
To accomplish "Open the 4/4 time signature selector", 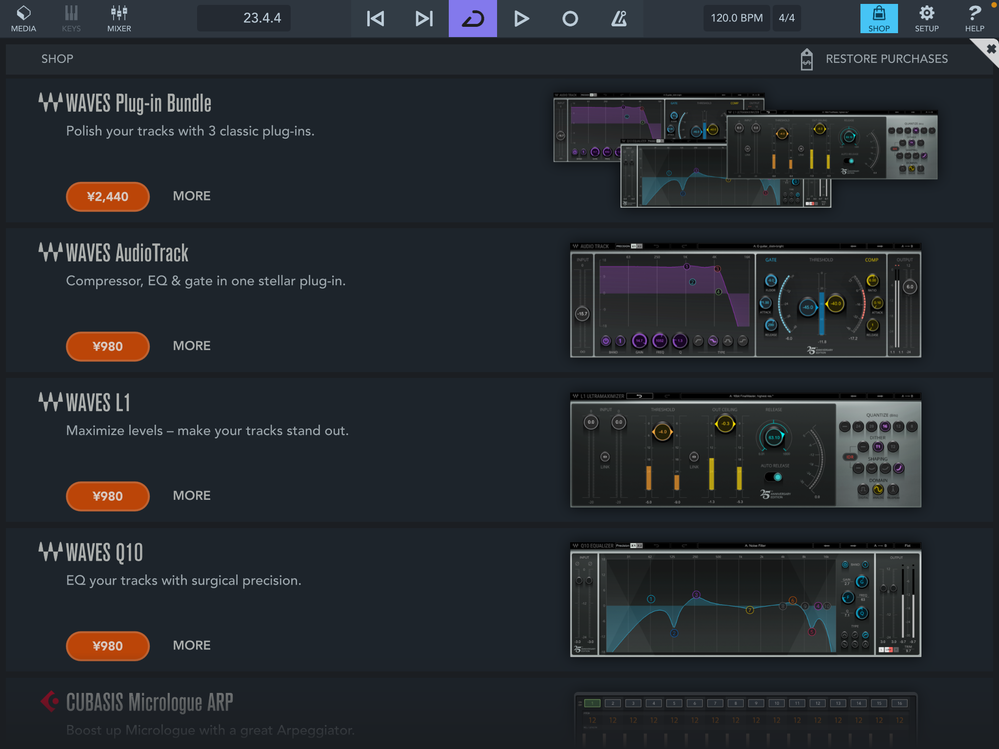I will coord(787,18).
